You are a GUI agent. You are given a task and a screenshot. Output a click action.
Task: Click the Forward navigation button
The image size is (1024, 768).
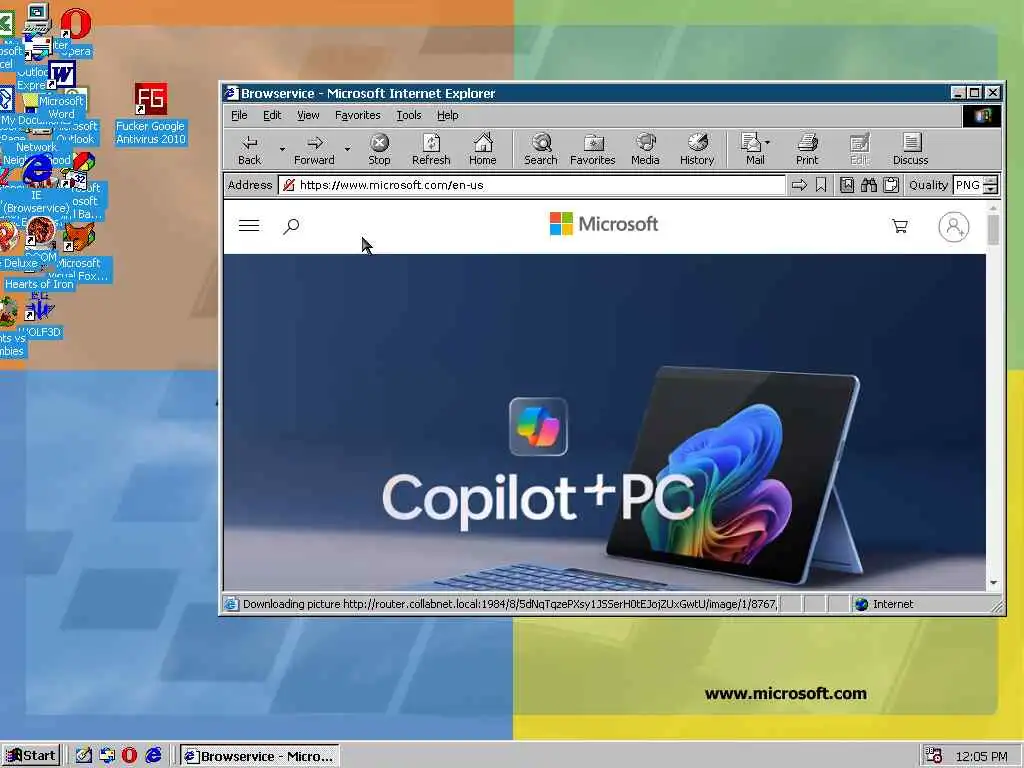click(314, 150)
